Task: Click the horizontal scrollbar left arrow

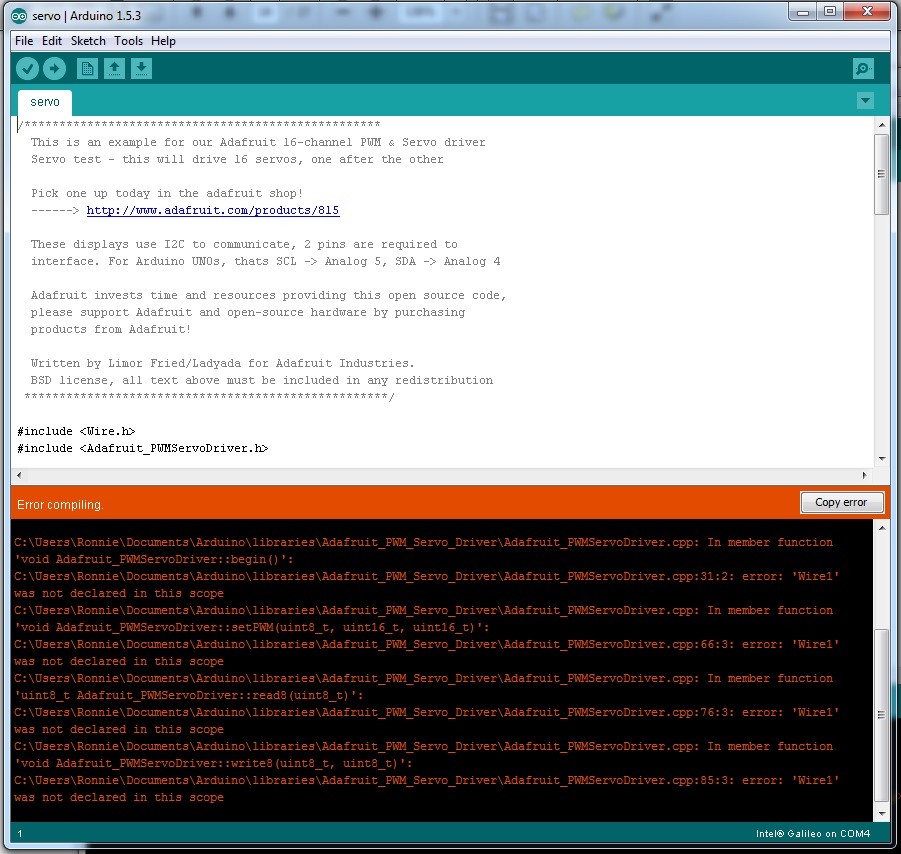Action: (19, 475)
